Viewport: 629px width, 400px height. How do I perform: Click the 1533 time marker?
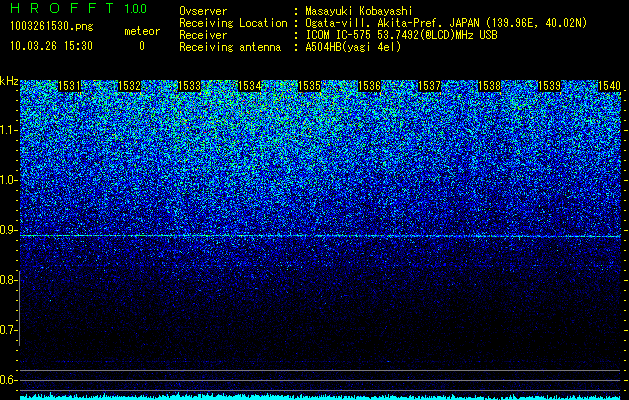(189, 86)
